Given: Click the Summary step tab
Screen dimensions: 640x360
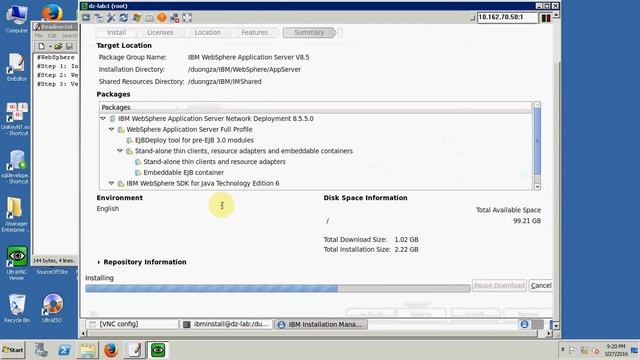Looking at the screenshot, I should pyautogui.click(x=309, y=32).
